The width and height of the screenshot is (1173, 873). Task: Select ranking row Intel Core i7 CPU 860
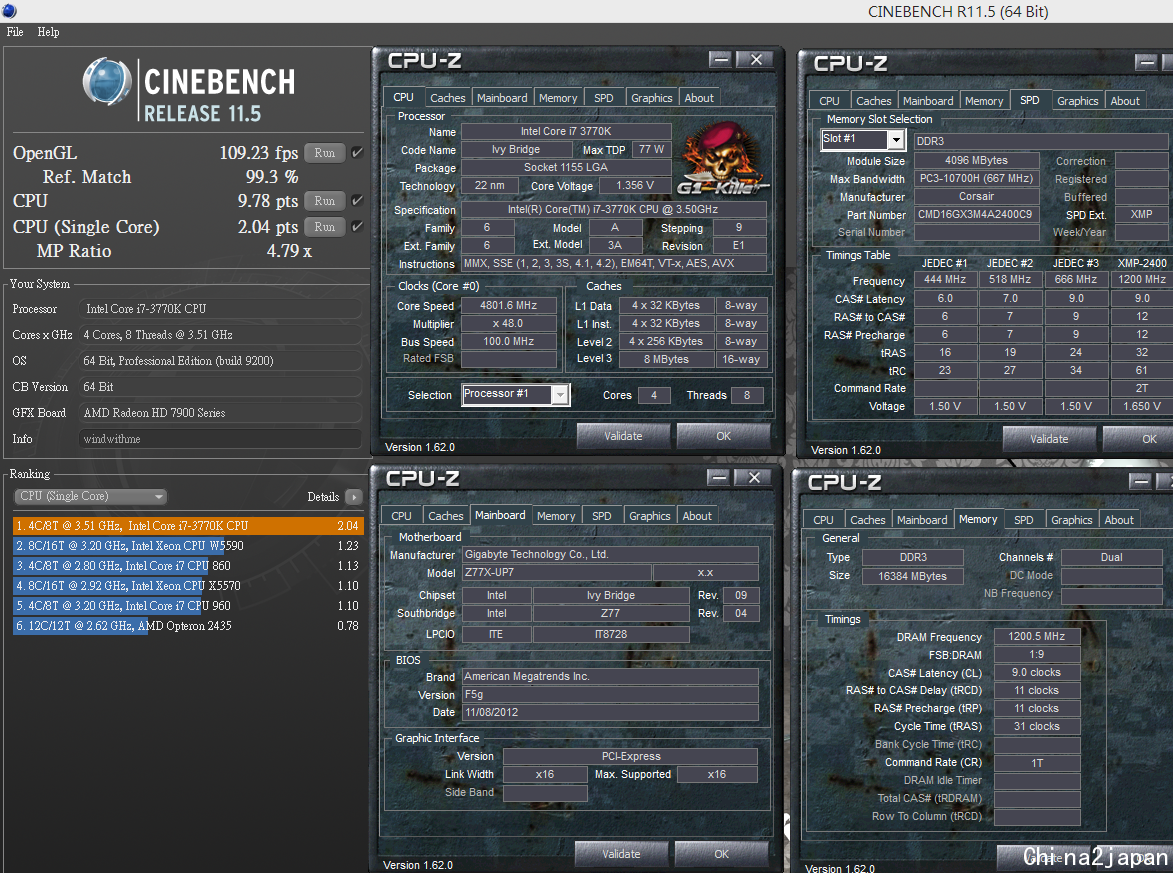pos(188,566)
